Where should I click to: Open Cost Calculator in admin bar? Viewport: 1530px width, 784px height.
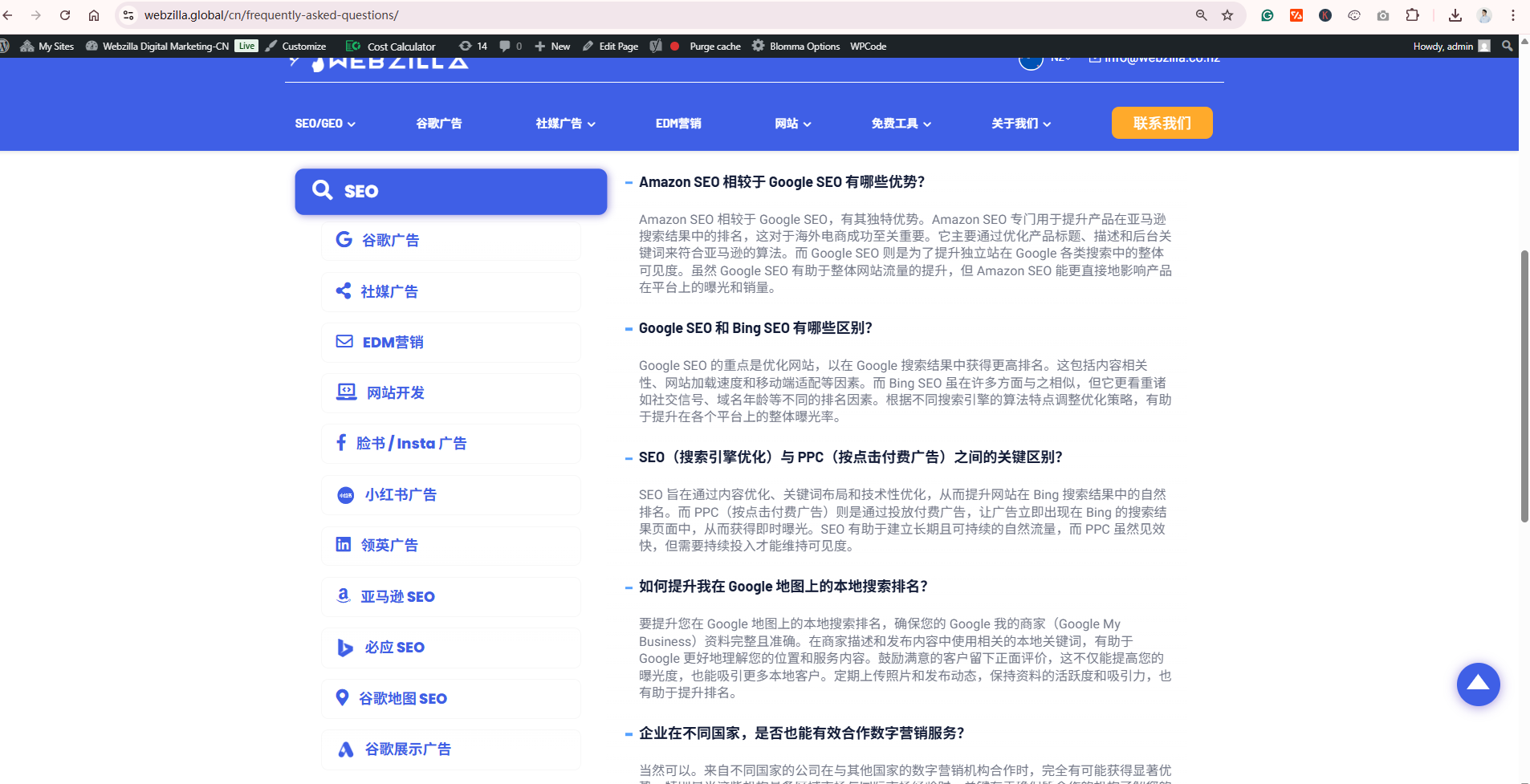391,46
